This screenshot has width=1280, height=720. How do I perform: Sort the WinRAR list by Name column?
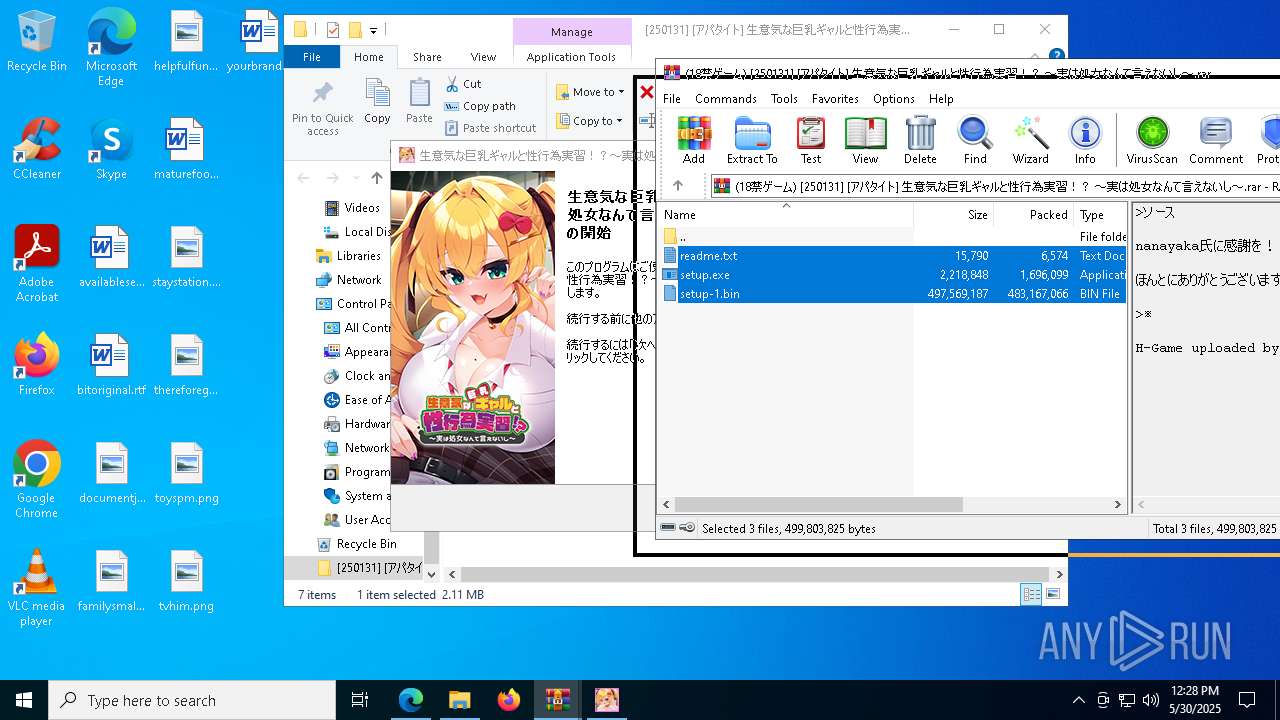coord(785,214)
